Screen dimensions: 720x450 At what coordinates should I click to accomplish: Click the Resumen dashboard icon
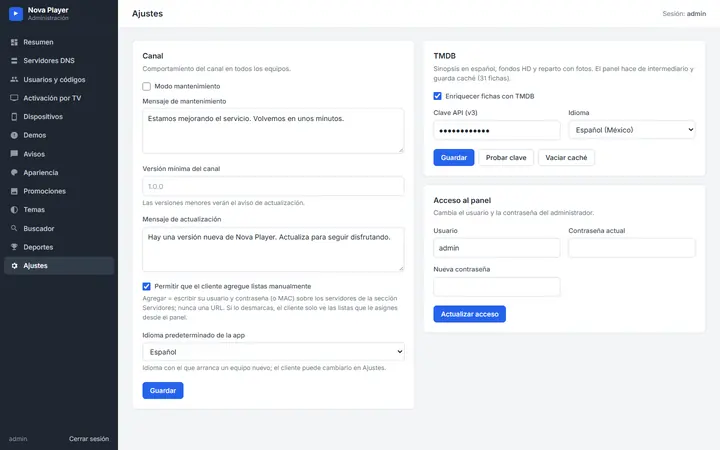(14, 42)
